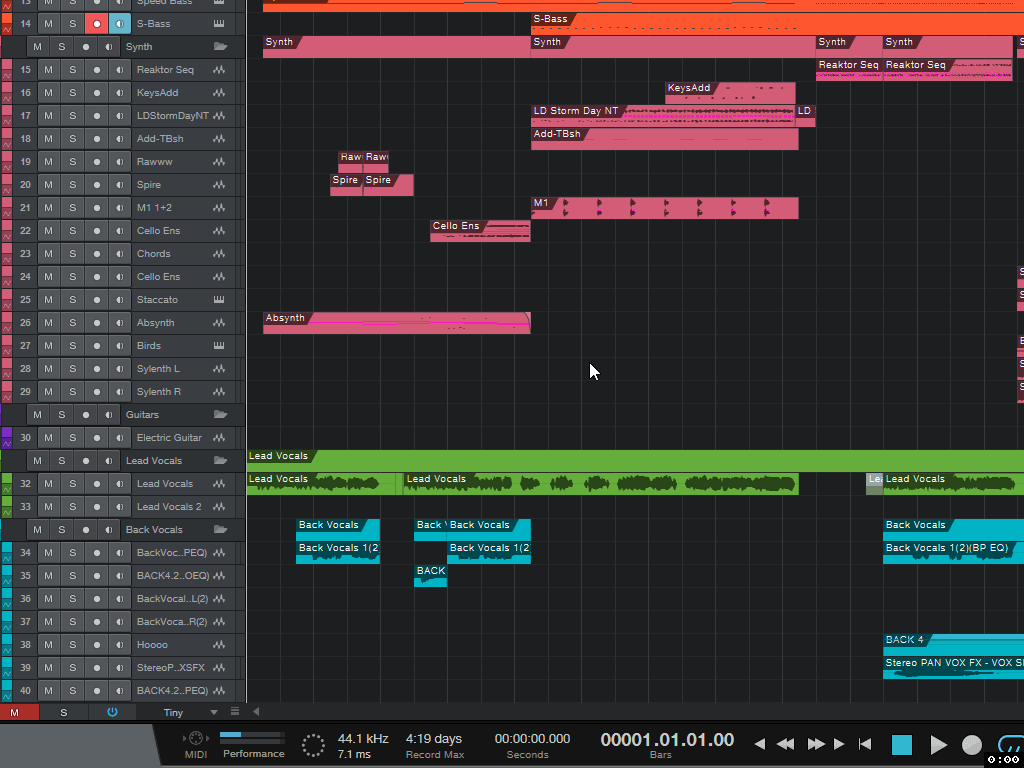The height and width of the screenshot is (768, 1024).
Task: Open the MIDI monitor icon in transport
Action: (195, 738)
